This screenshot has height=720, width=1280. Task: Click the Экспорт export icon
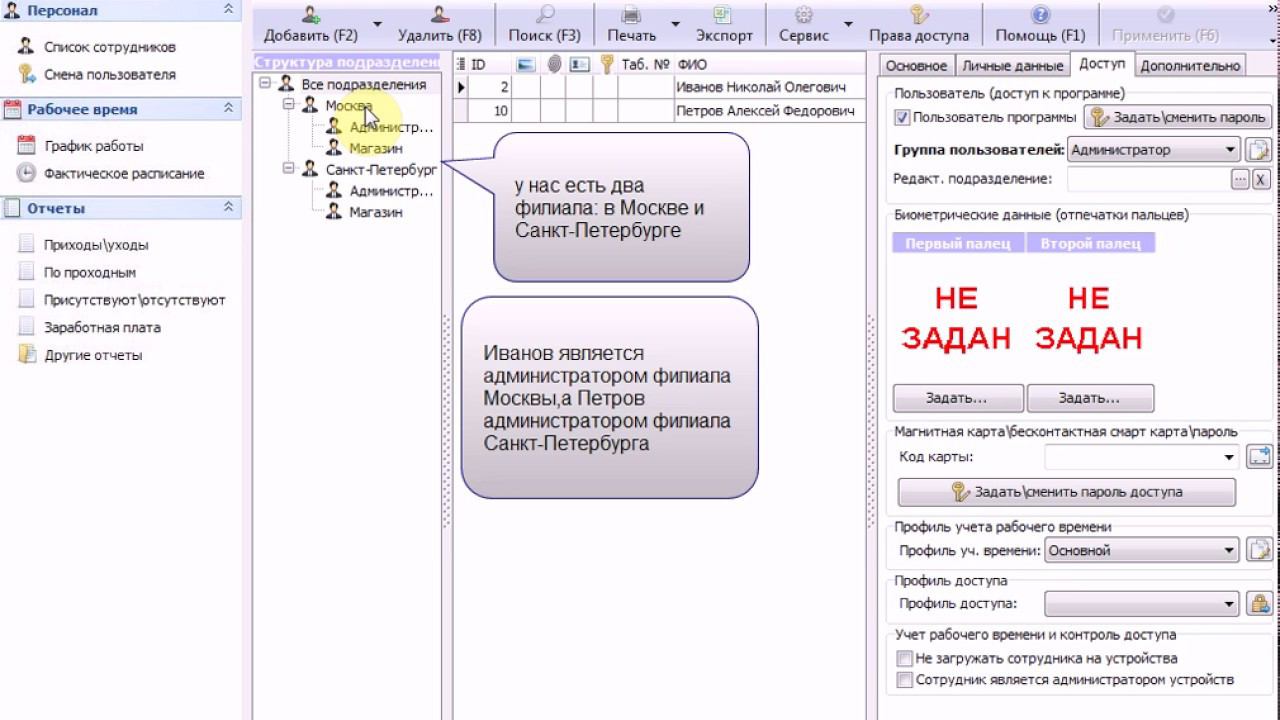click(724, 15)
